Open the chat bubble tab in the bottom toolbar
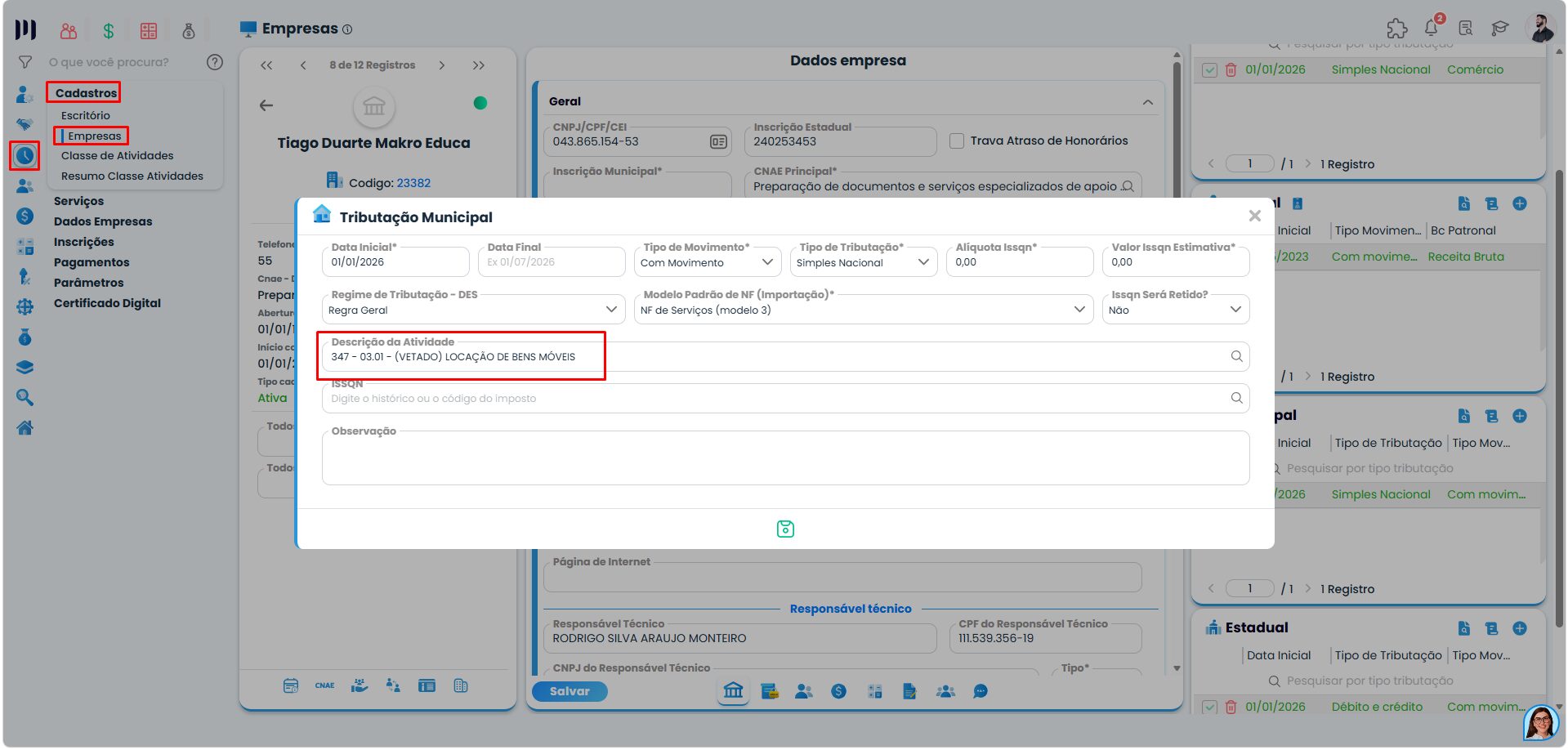Screen dimensions: 1568x750 click(981, 692)
